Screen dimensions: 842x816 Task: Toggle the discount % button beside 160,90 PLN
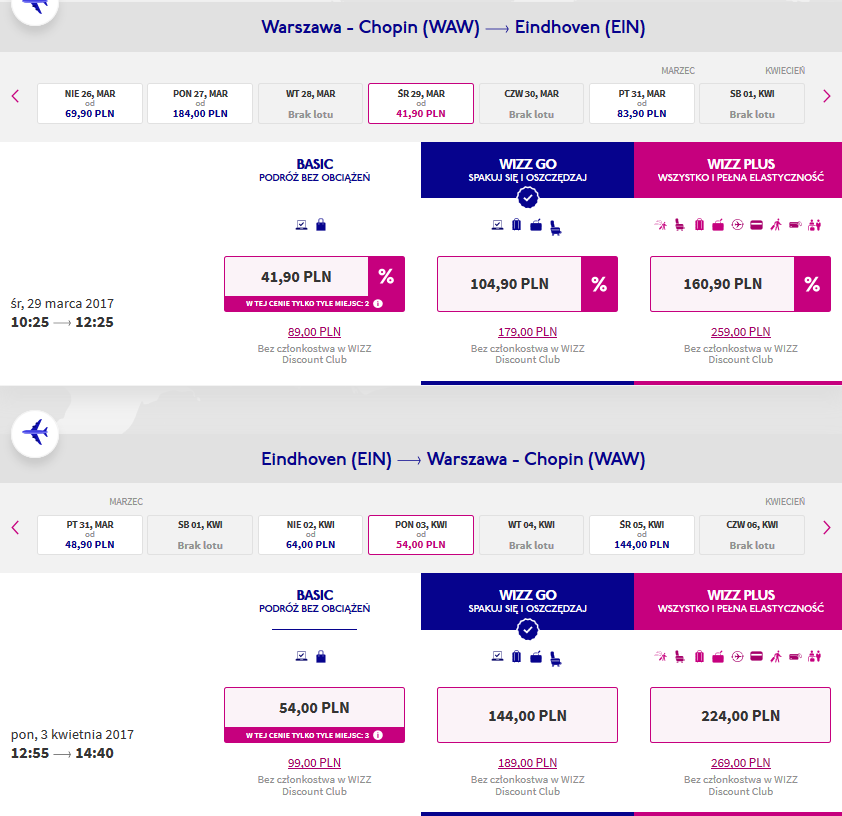tap(812, 284)
